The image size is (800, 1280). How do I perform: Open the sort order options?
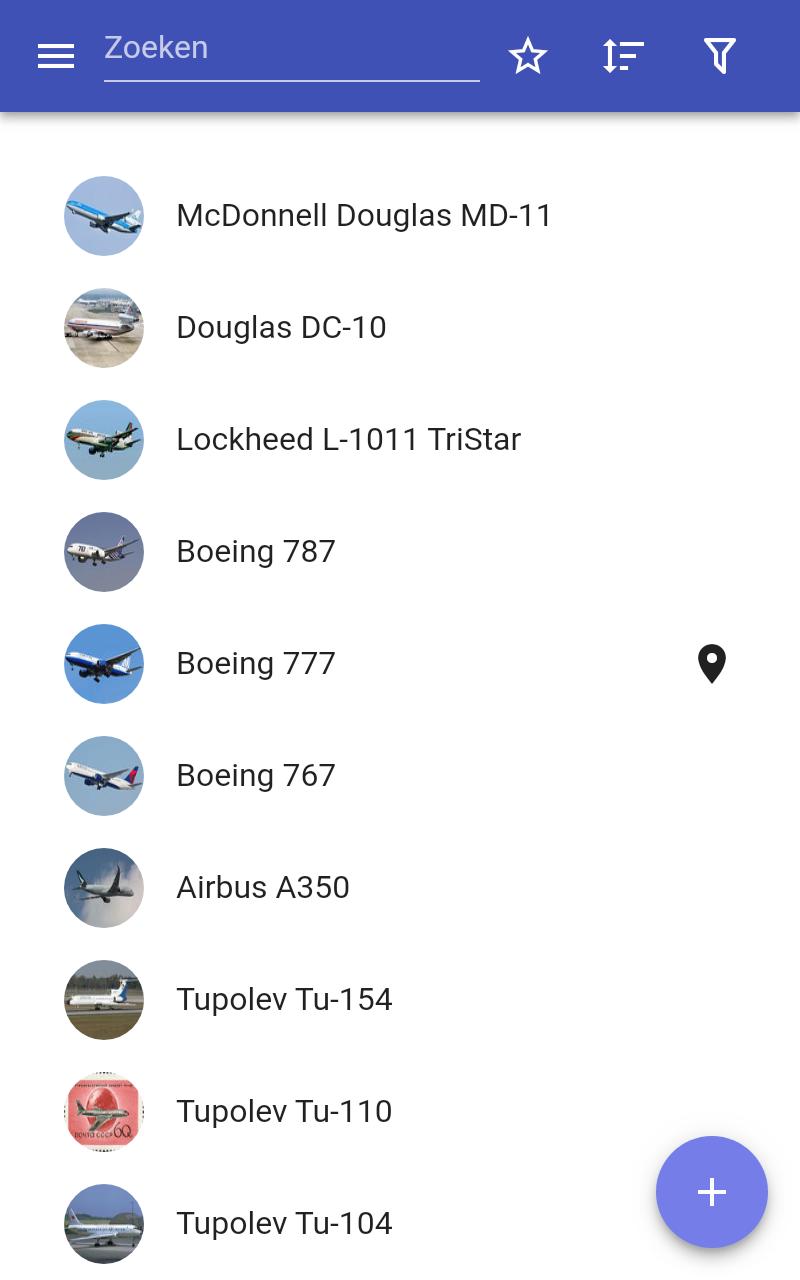pos(623,56)
